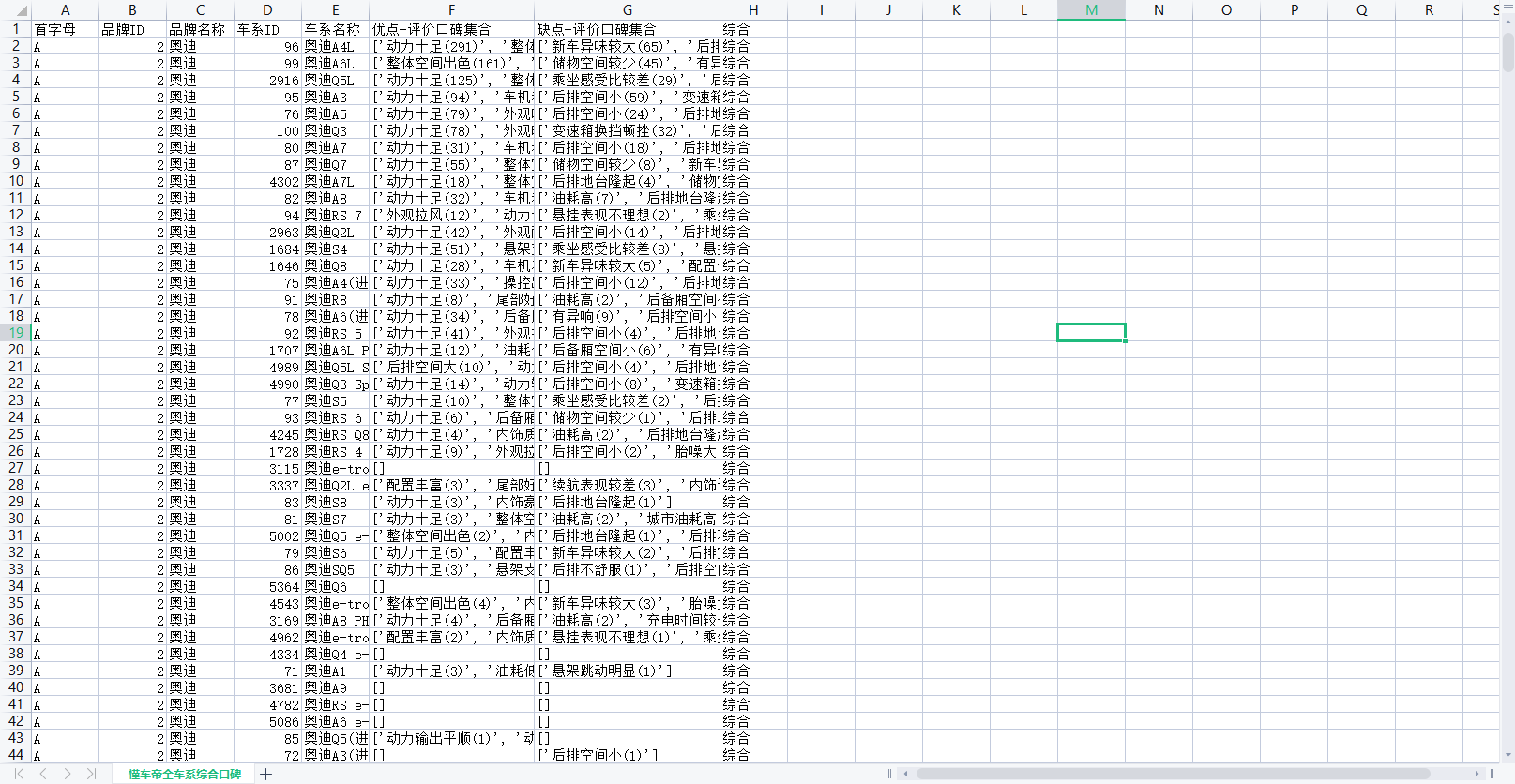Select column F header
This screenshot has width=1515, height=784.
click(451, 9)
